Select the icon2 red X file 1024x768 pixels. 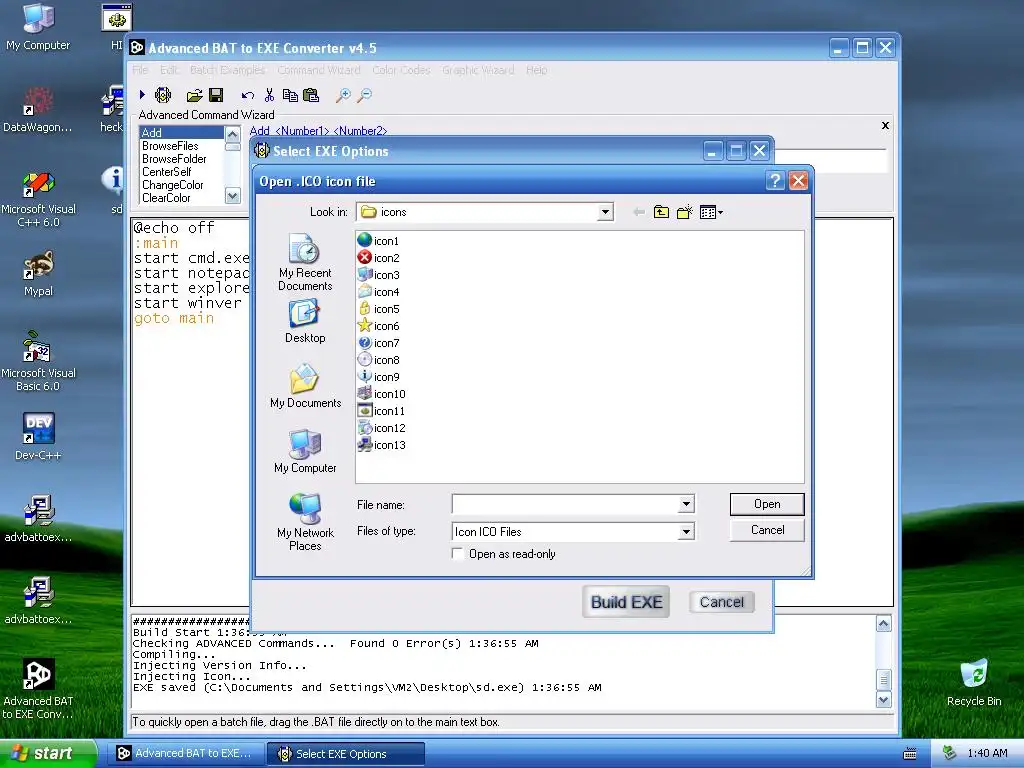tap(379, 258)
